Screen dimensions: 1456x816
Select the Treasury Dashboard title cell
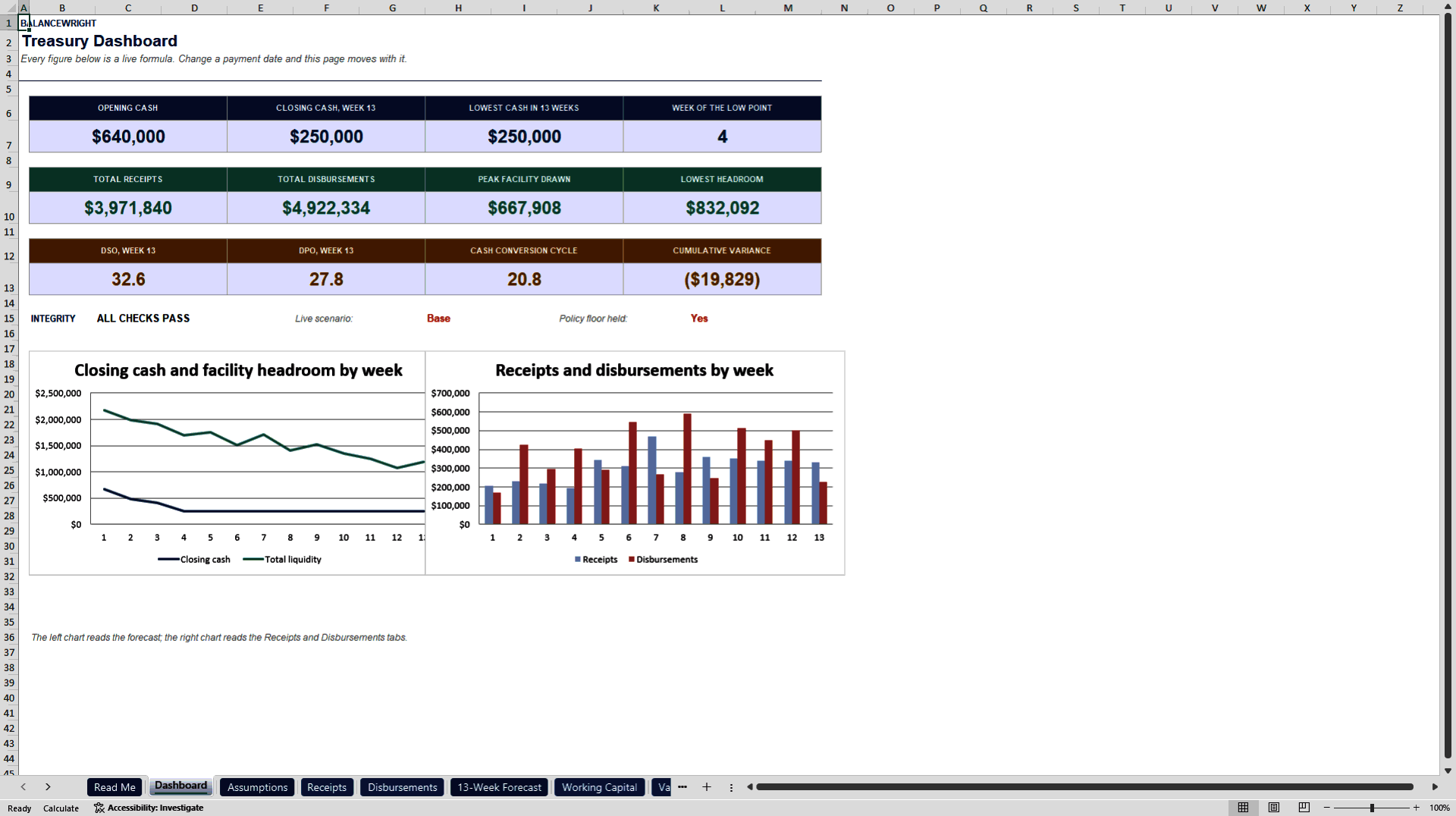click(x=99, y=41)
